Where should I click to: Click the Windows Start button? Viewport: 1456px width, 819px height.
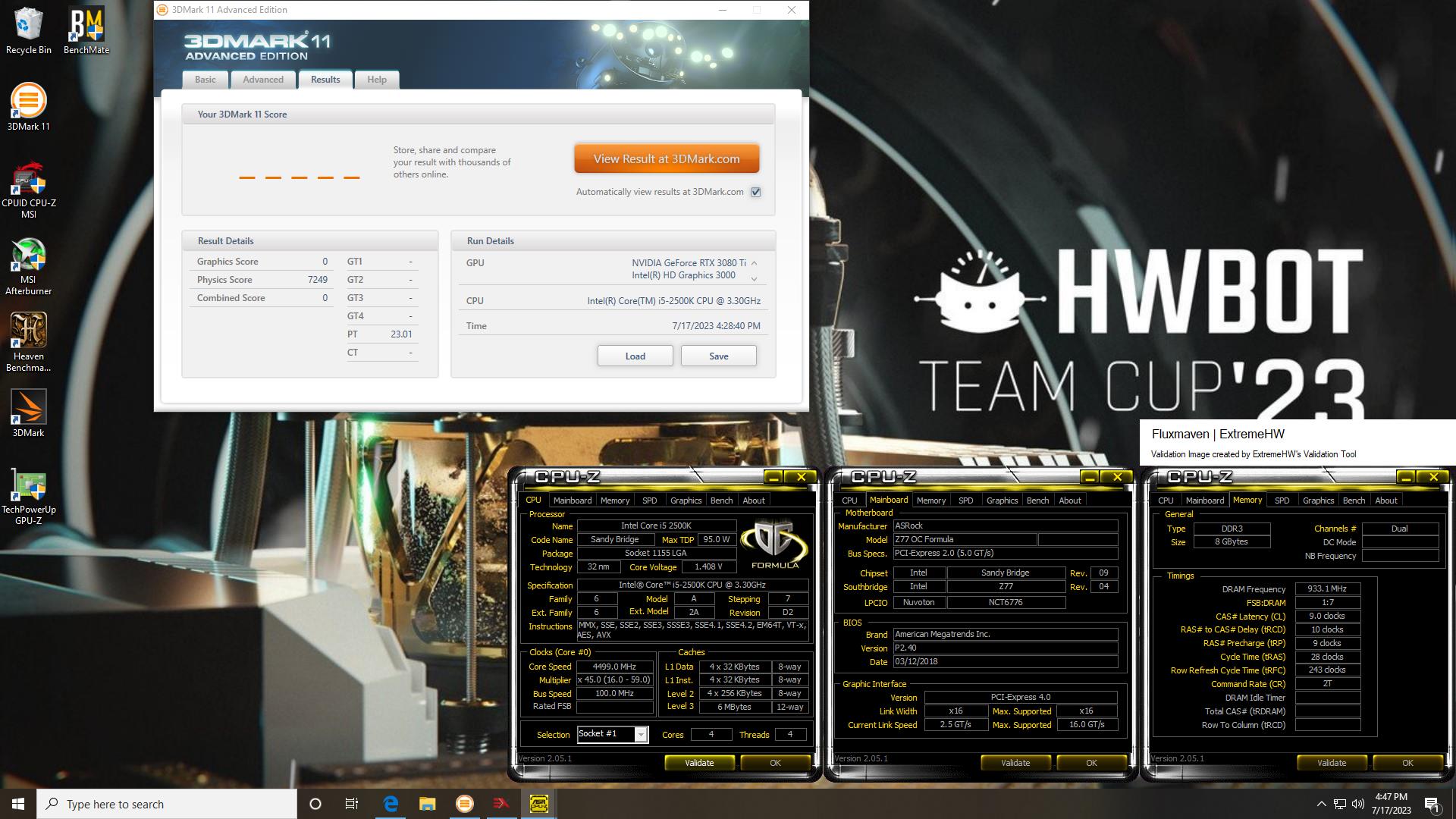pos(18,804)
